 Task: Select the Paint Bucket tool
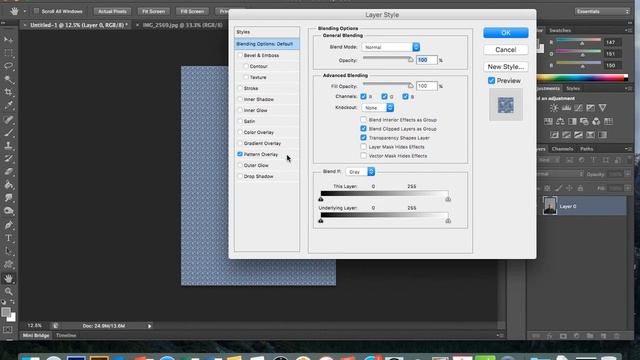click(x=8, y=184)
